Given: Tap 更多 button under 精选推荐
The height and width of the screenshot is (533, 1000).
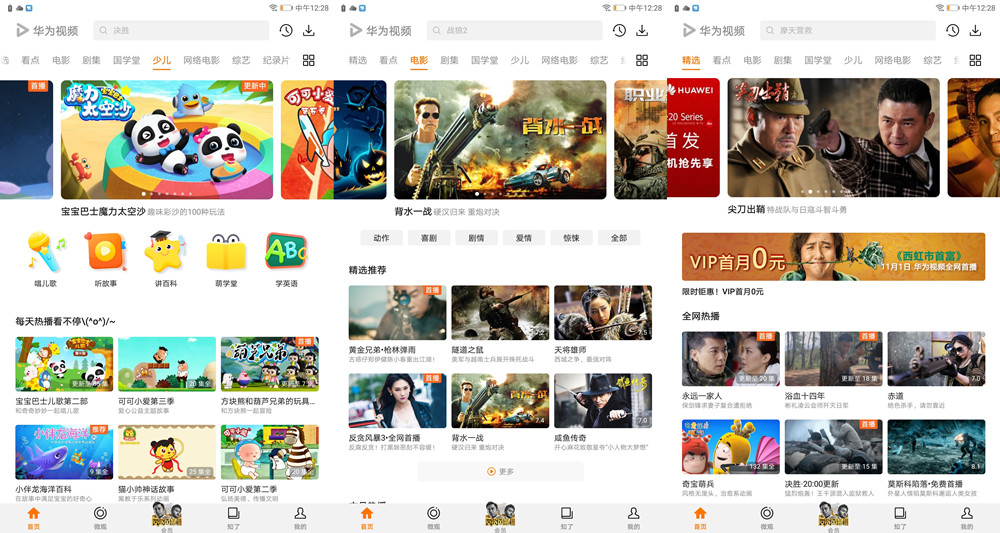Looking at the screenshot, I should click(501, 471).
